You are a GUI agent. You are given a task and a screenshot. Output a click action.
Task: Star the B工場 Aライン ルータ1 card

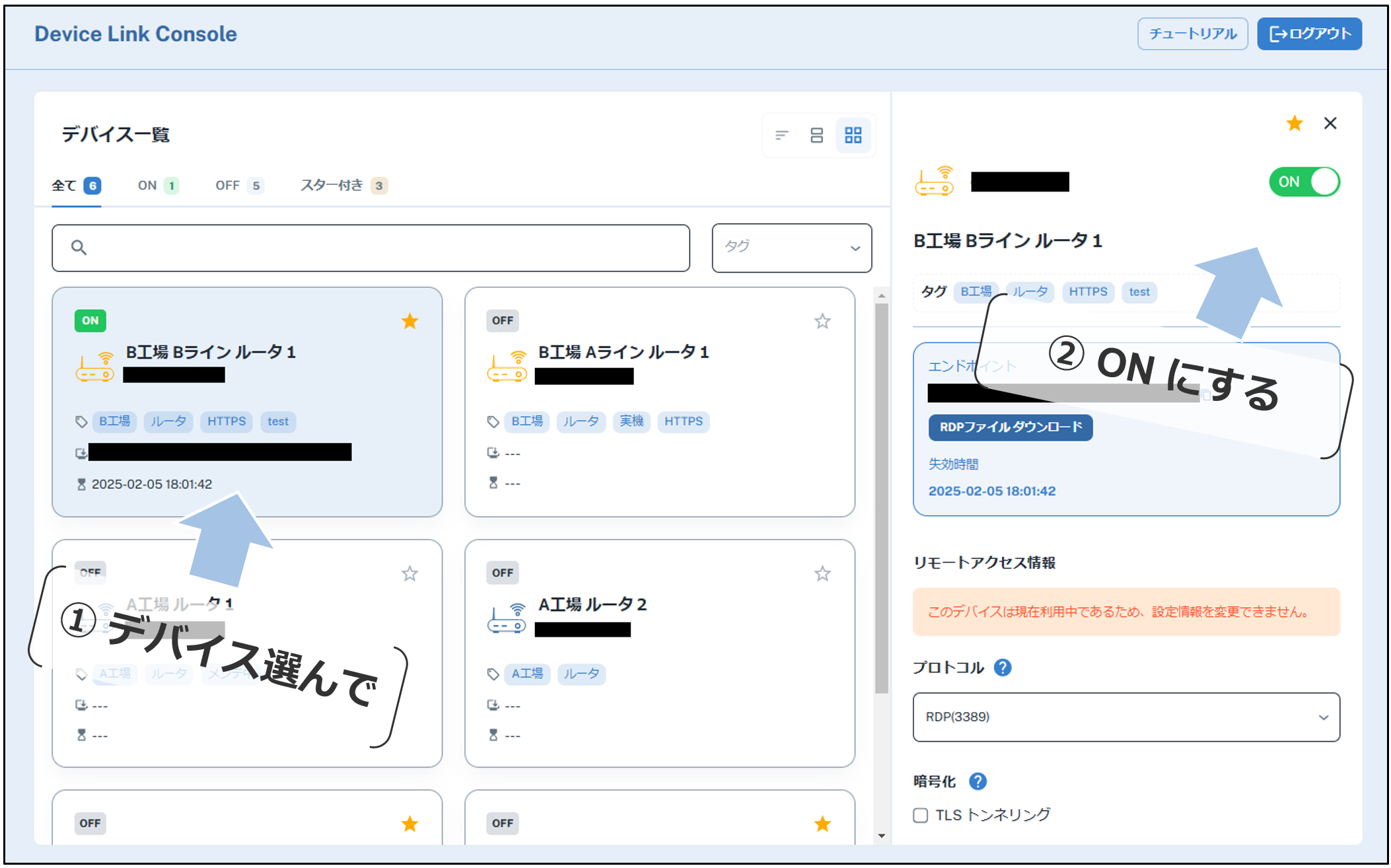(x=822, y=322)
